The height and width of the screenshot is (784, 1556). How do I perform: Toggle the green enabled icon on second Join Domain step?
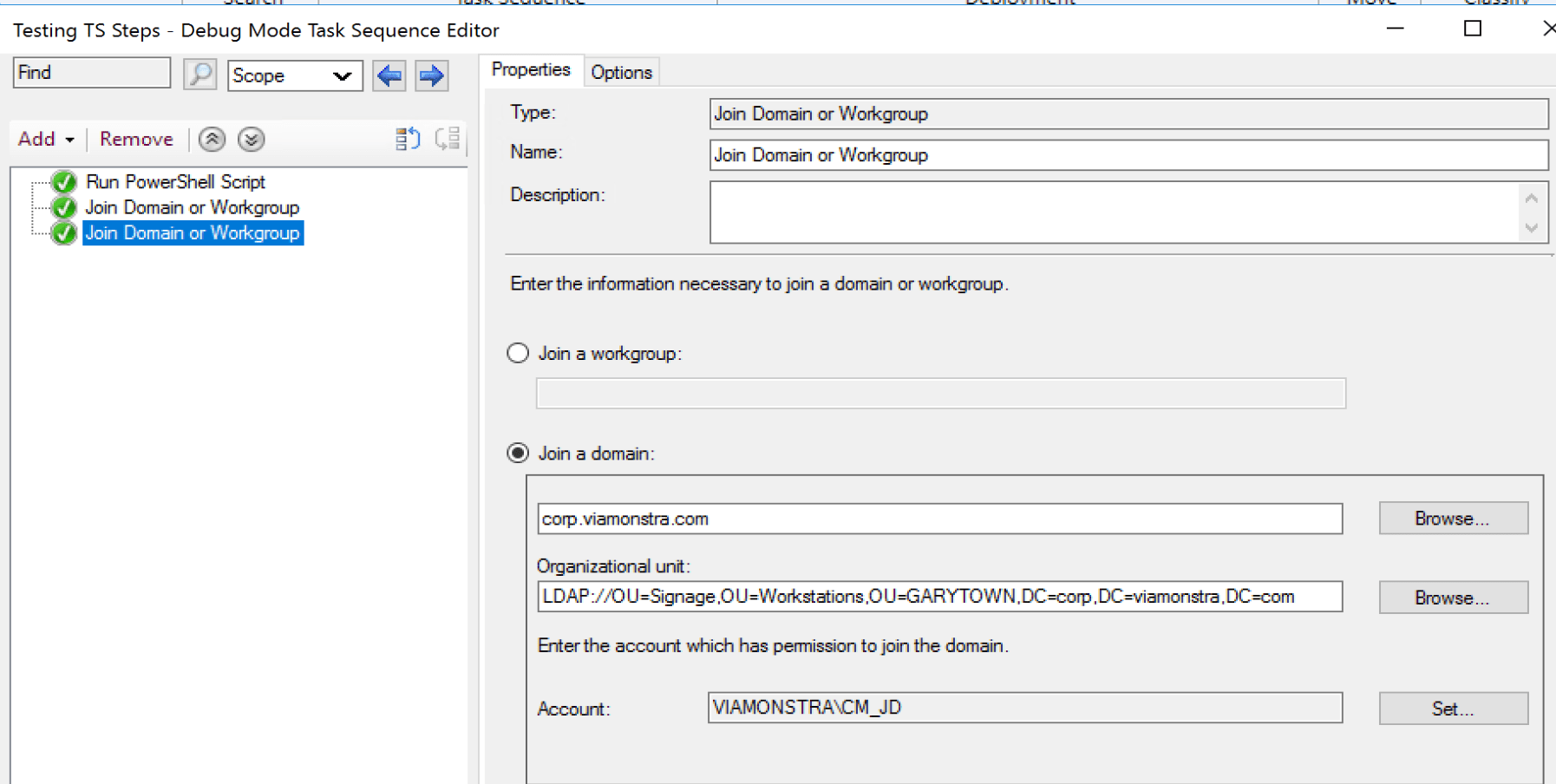[x=62, y=232]
